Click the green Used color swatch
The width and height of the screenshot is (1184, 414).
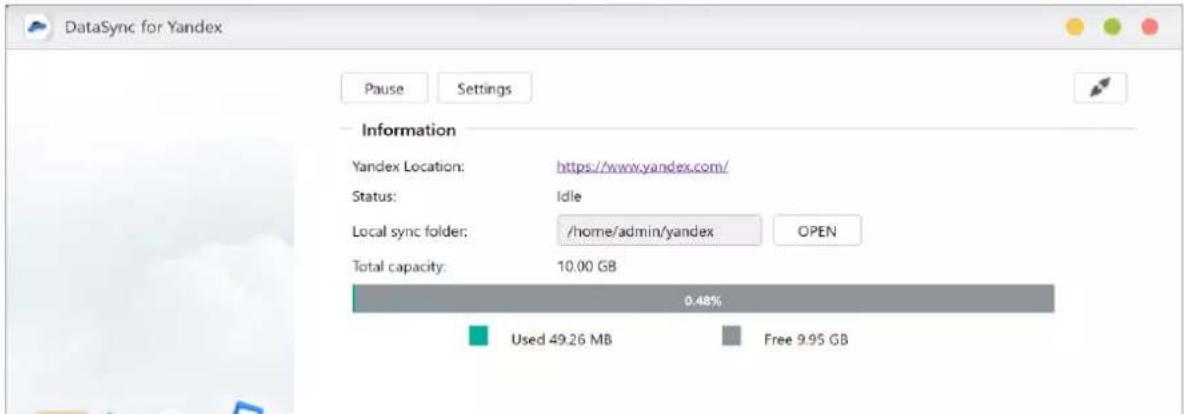tap(478, 337)
